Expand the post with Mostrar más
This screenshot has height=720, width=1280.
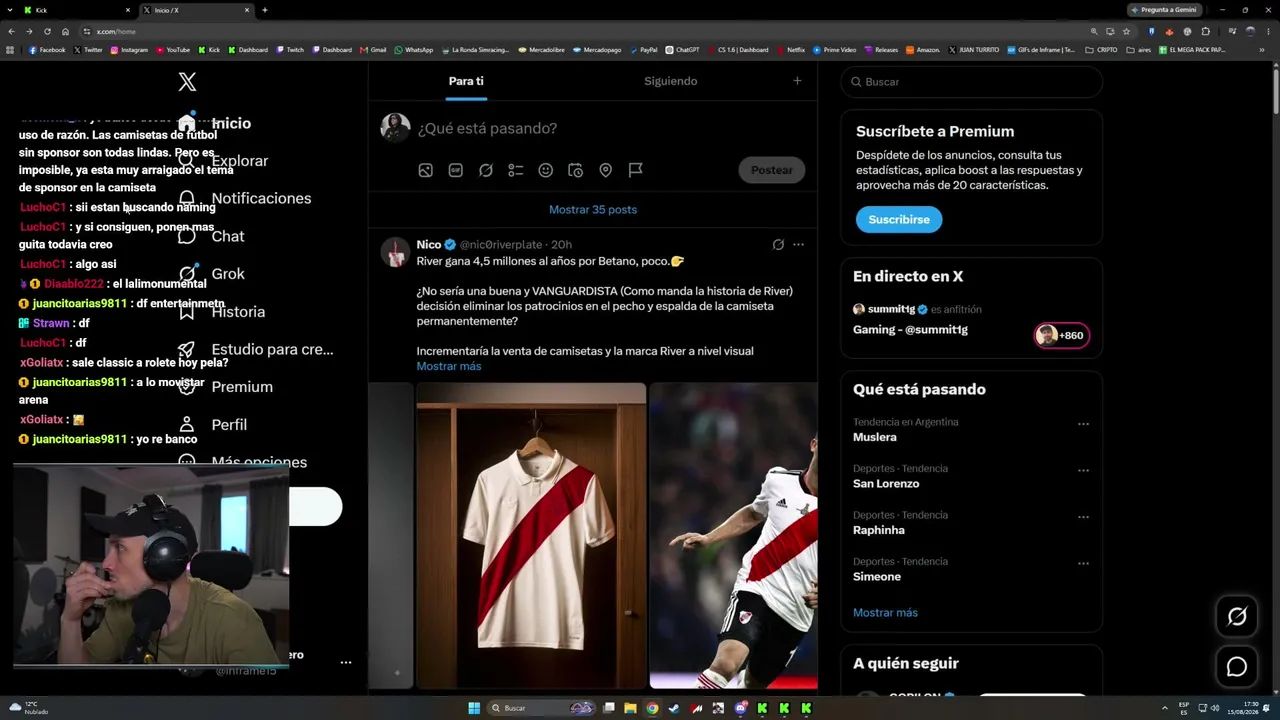[449, 366]
